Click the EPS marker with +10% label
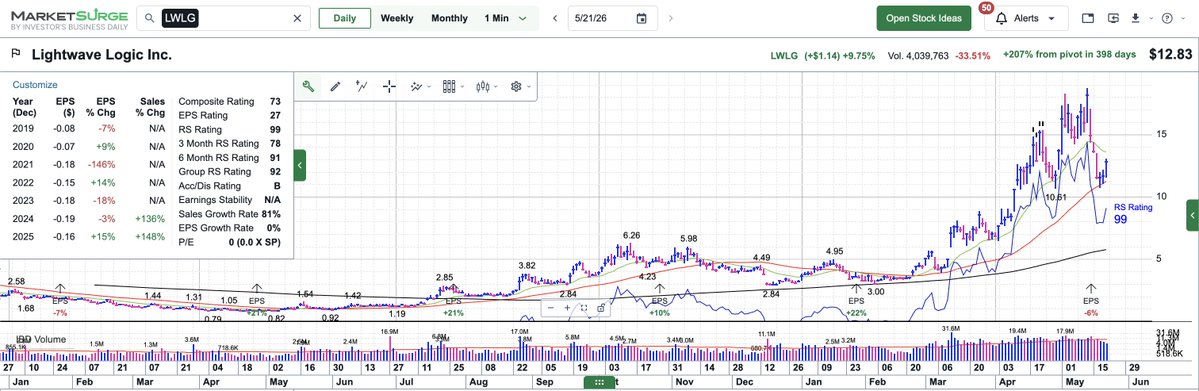Screen dimensions: 1199x391 [659, 299]
